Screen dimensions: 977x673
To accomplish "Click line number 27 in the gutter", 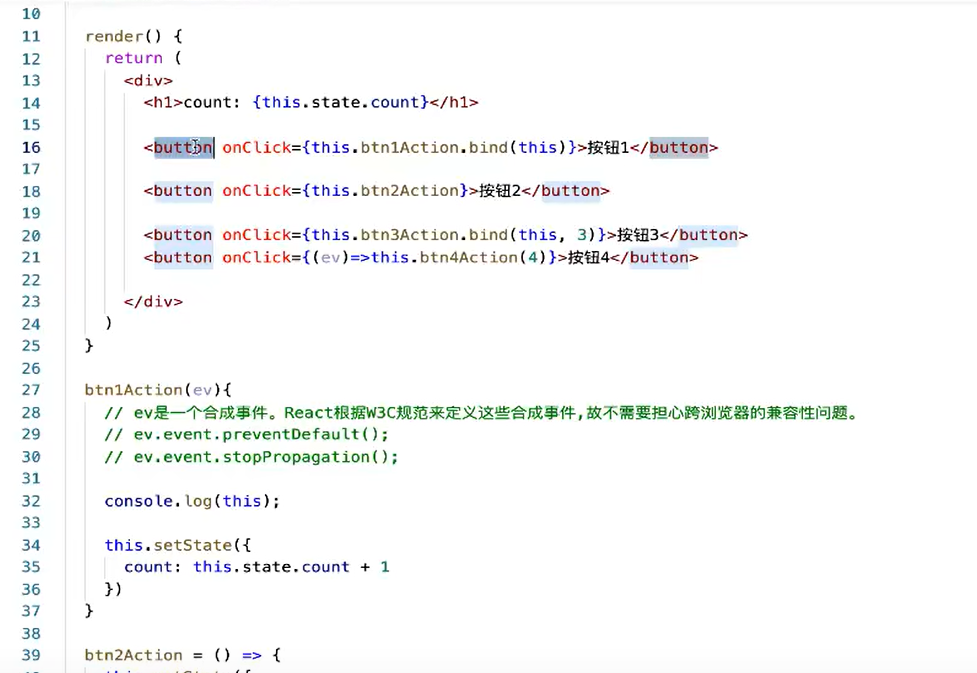I will pyautogui.click(x=31, y=389).
